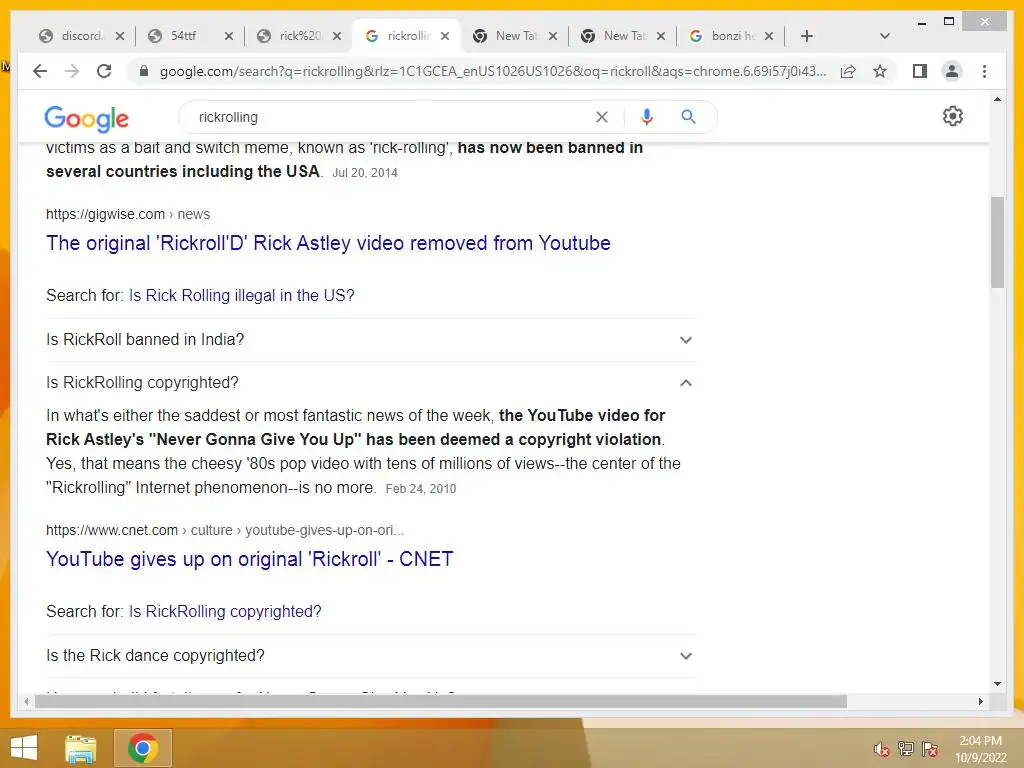The height and width of the screenshot is (768, 1024).
Task: Click the muted volume tray icon
Action: click(881, 749)
